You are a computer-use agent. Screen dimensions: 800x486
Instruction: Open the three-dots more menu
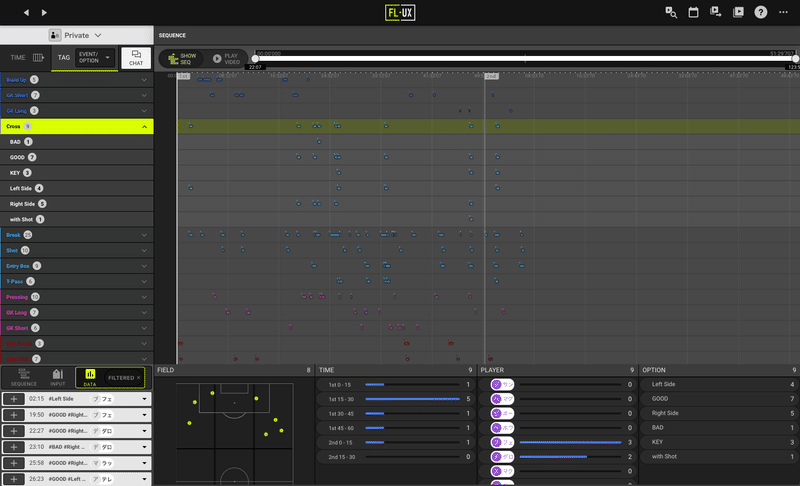tap(783, 12)
